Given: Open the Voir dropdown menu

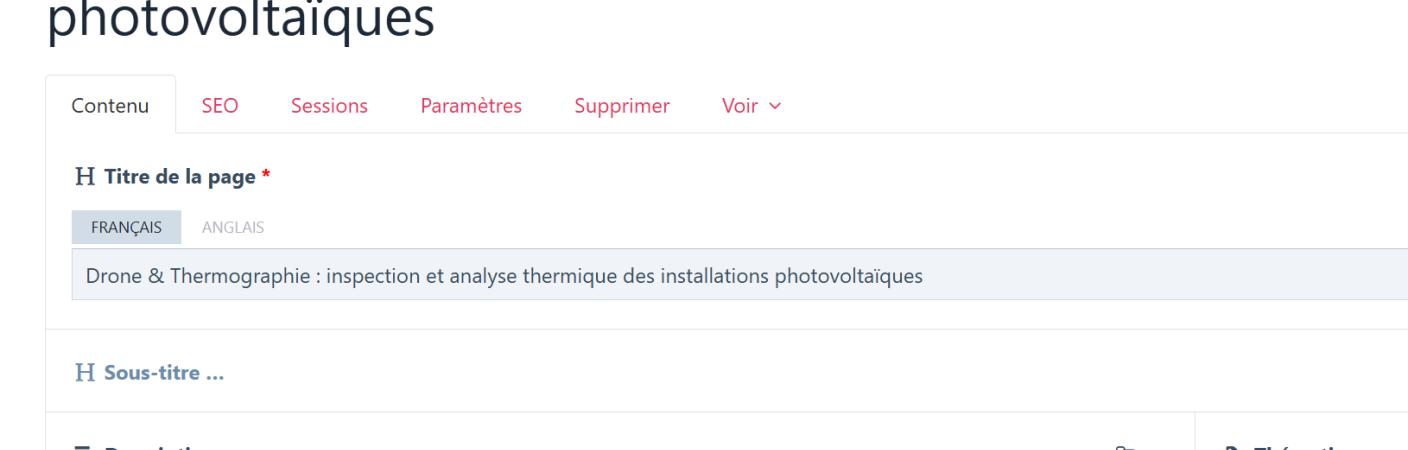Looking at the screenshot, I should tap(740, 106).
